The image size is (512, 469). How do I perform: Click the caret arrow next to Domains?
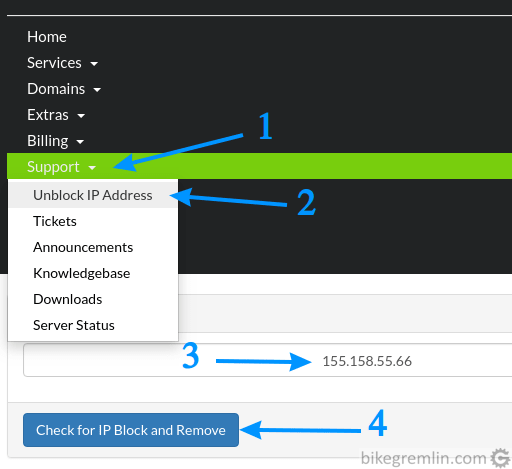97,89
